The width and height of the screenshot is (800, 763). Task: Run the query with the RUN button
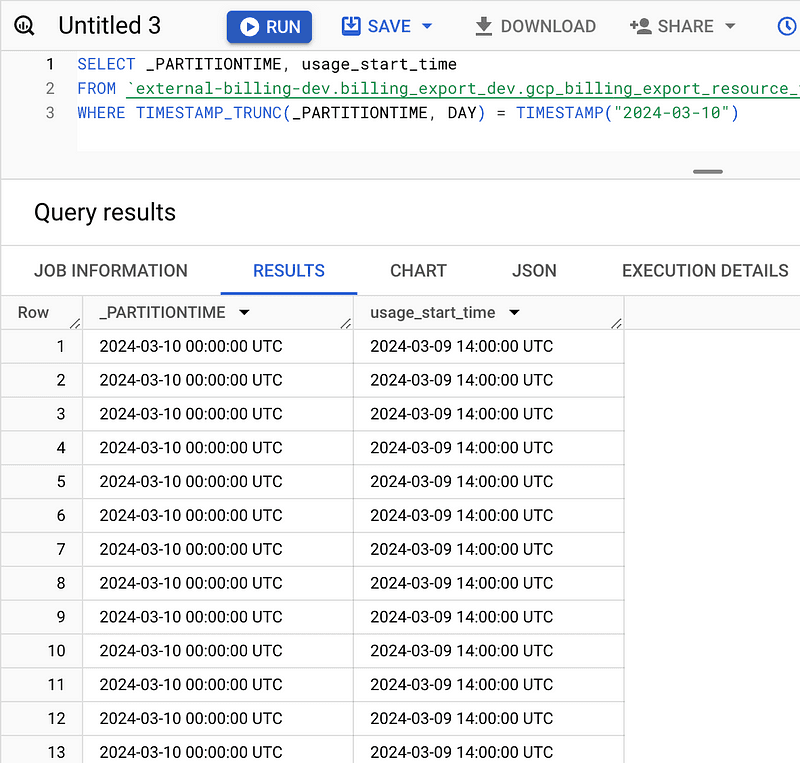click(269, 27)
